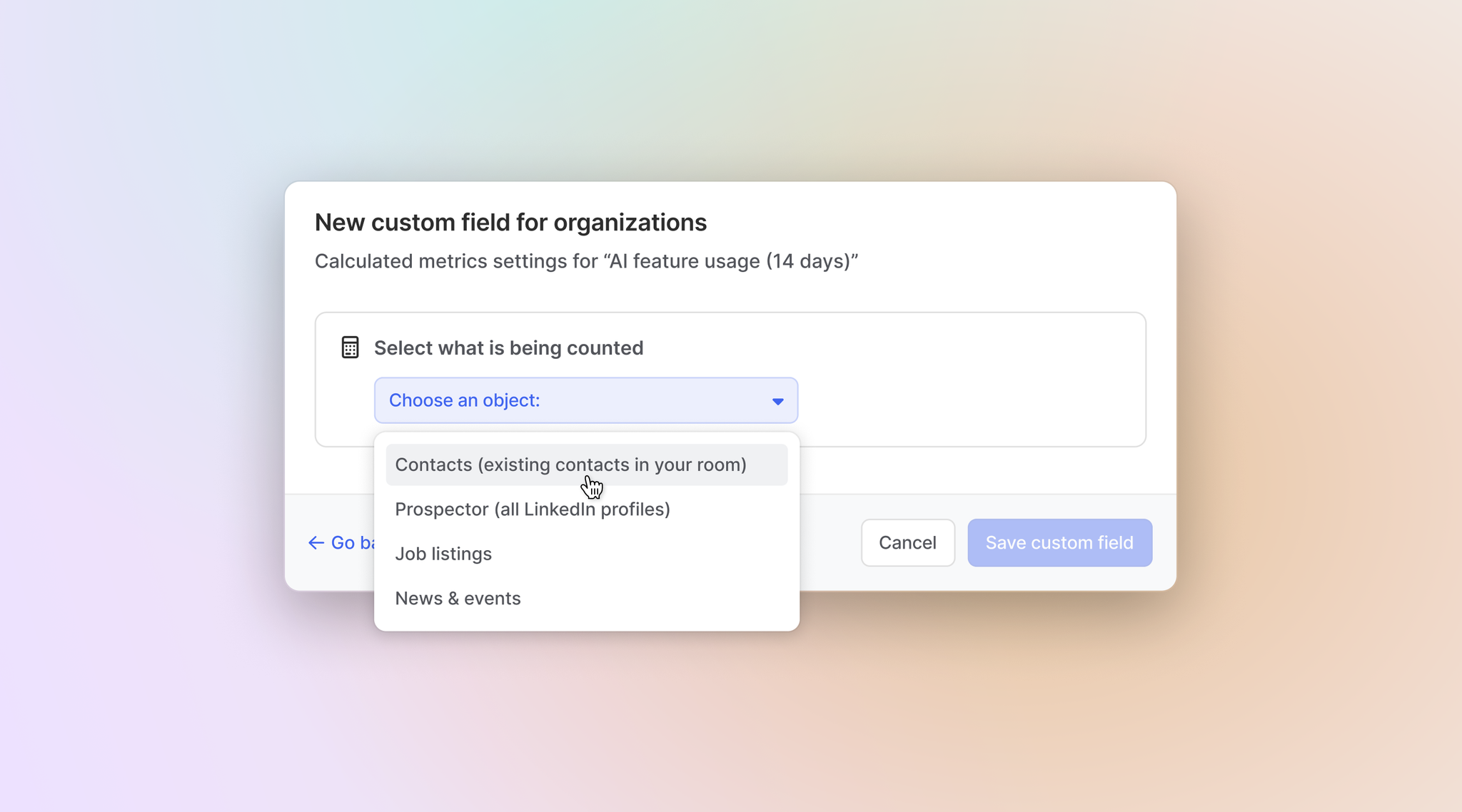This screenshot has width=1462, height=812.
Task: Click the Calculated metrics settings subtitle text
Action: 585,261
